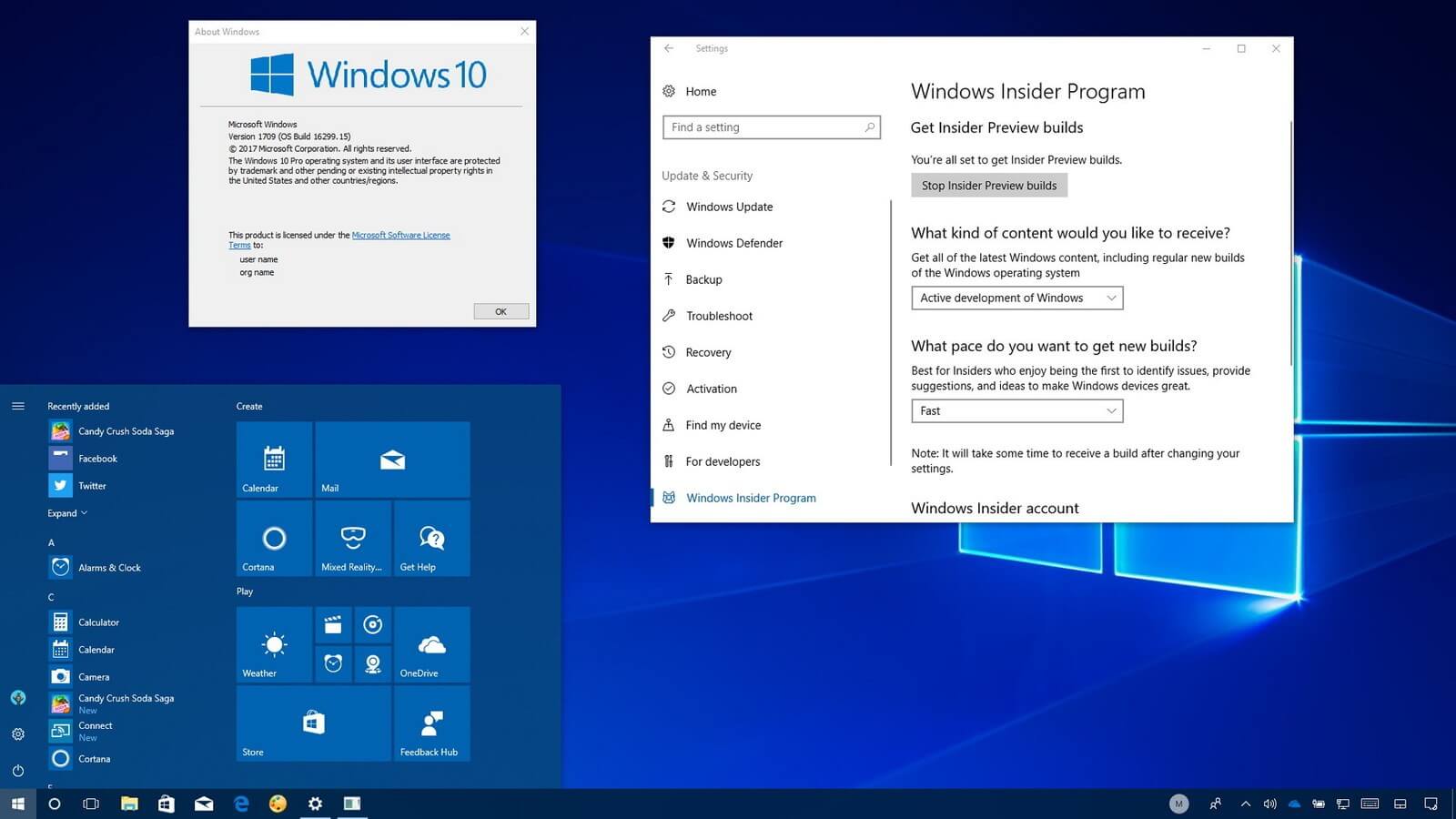
Task: Expand the Recently added apps list
Action: [x=67, y=513]
